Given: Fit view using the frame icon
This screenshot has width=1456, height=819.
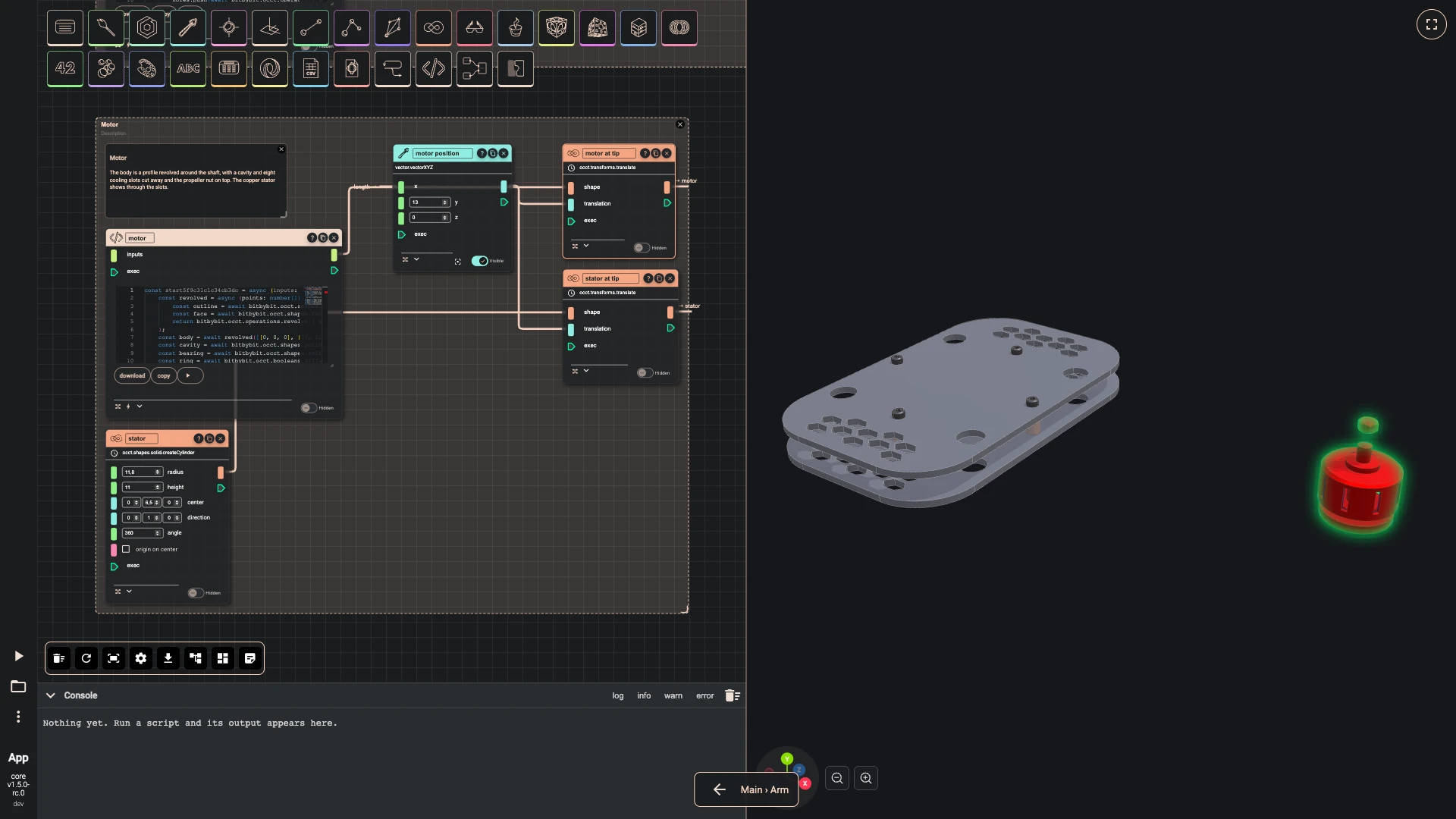Looking at the screenshot, I should (114, 658).
